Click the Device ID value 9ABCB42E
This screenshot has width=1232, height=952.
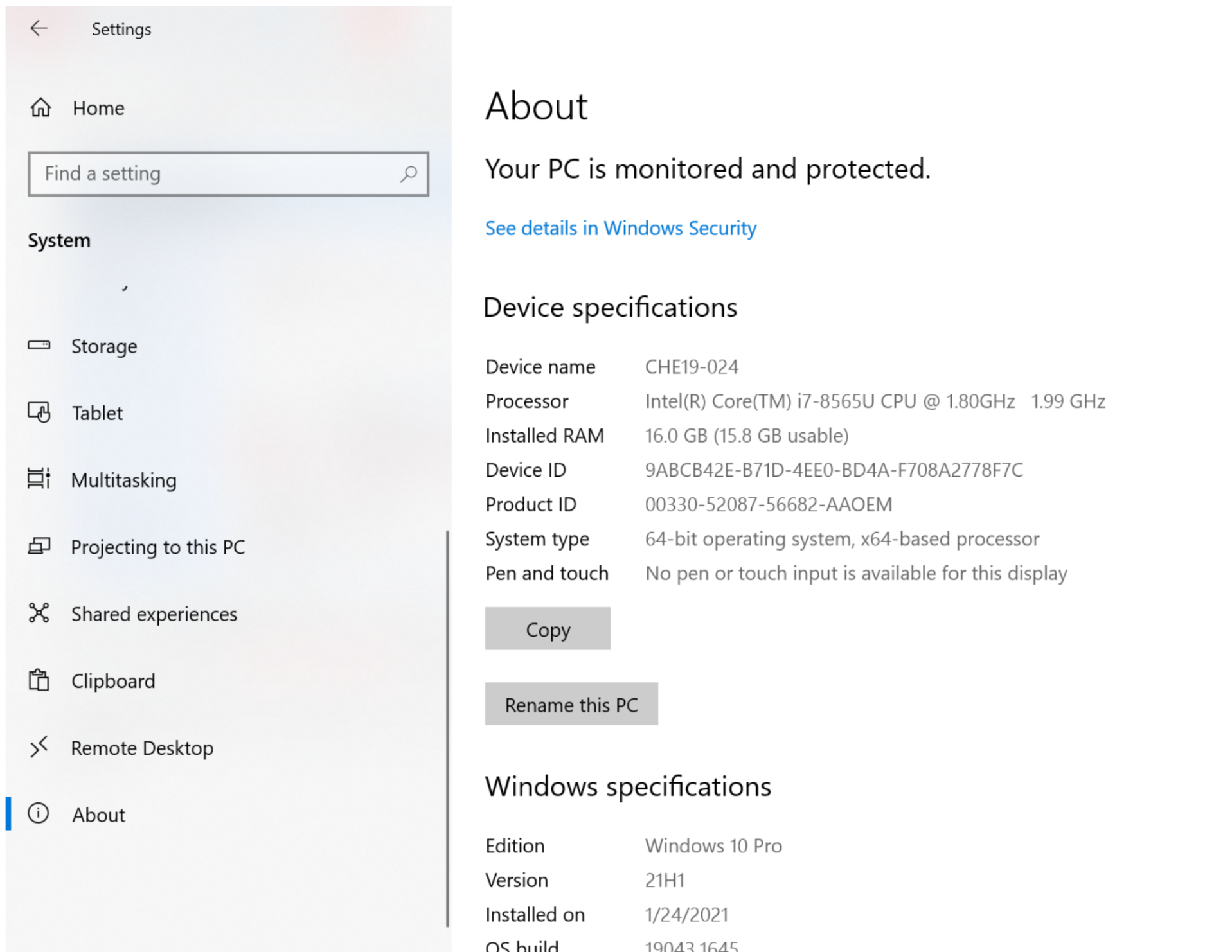pyautogui.click(x=834, y=470)
